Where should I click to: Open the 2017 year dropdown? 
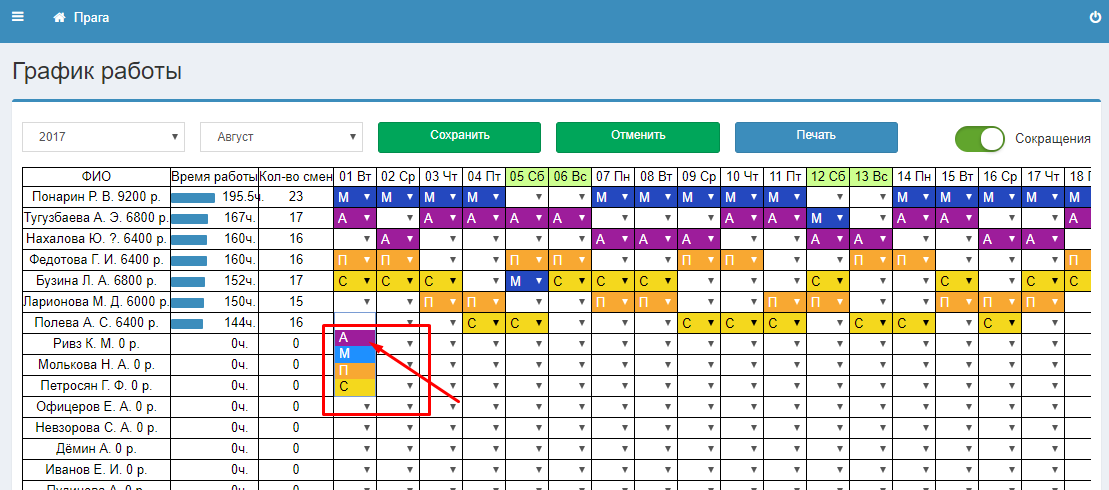[x=103, y=137]
